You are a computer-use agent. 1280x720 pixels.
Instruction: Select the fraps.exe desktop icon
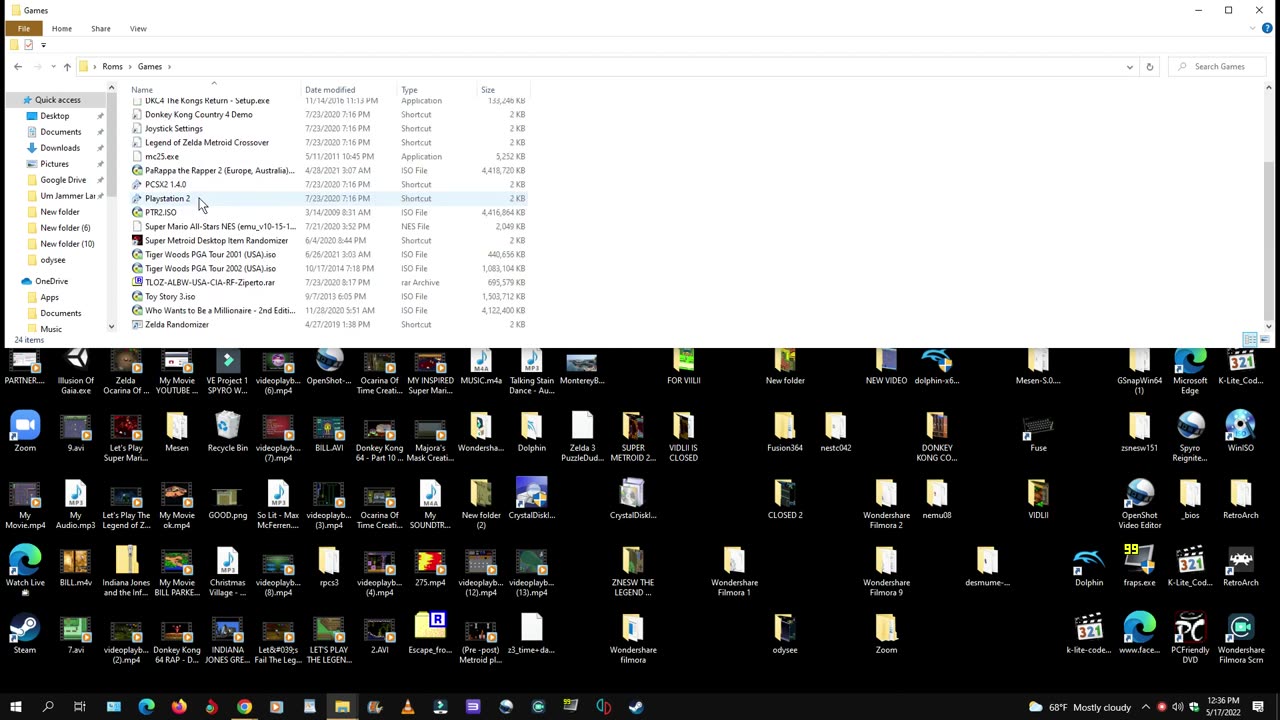coord(1139,566)
